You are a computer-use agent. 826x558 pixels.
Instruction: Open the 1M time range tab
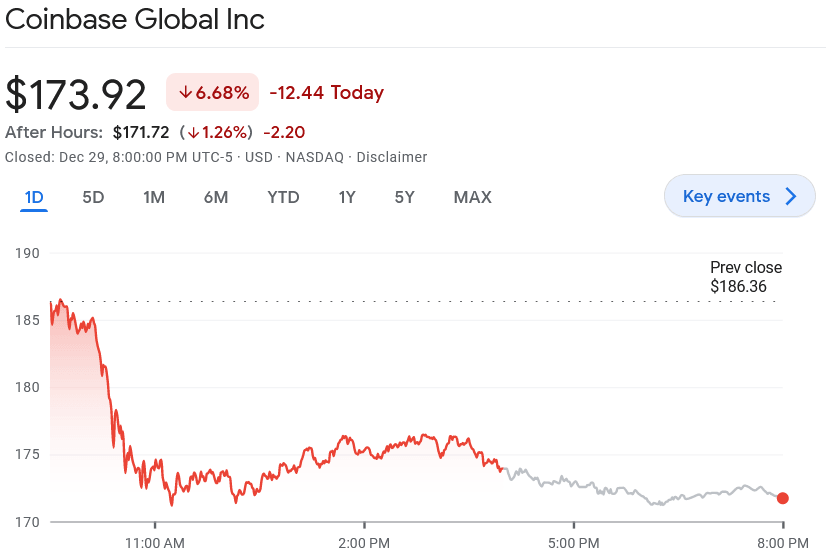[154, 197]
